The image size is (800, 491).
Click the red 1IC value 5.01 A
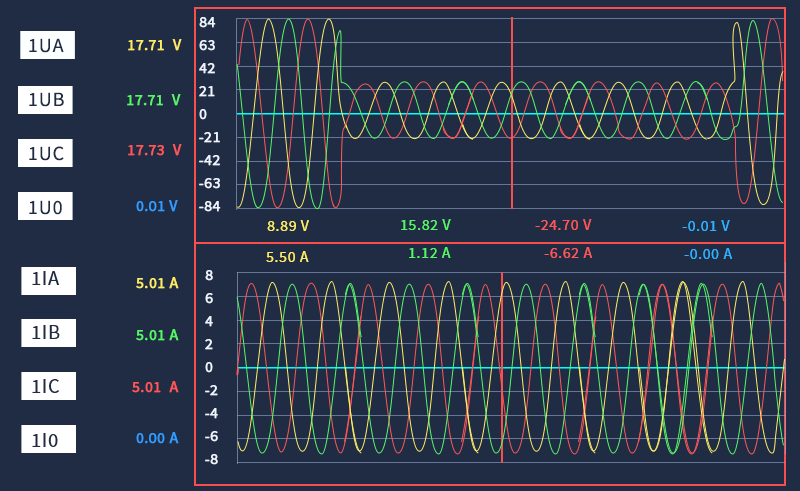click(x=155, y=387)
